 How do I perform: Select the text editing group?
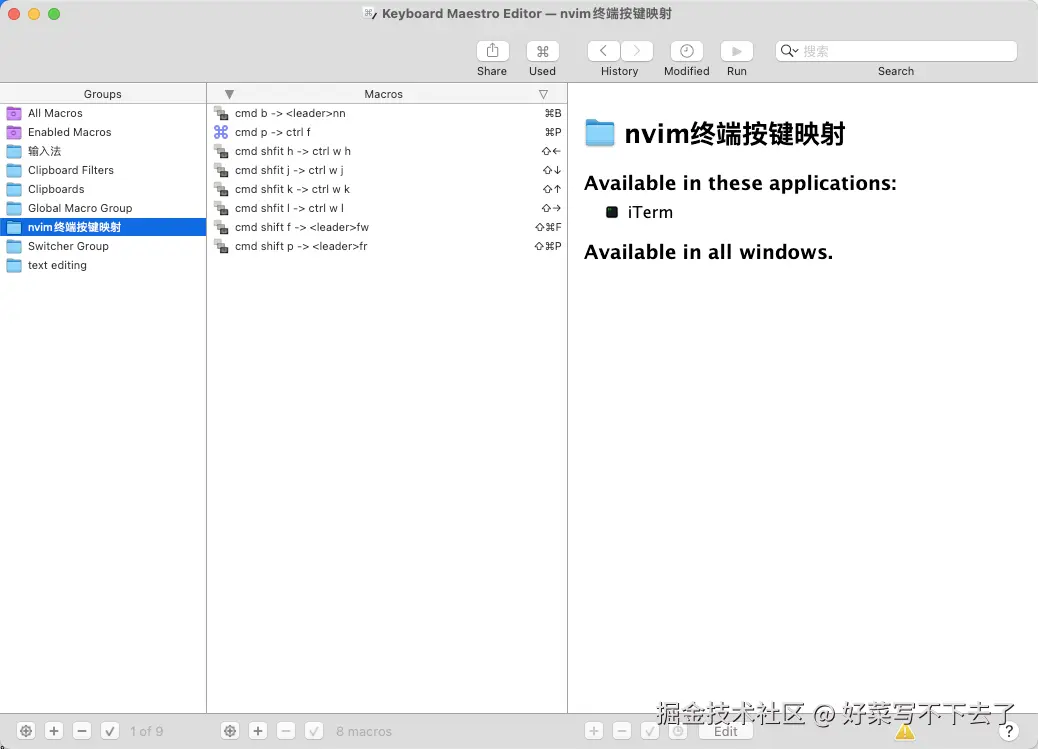[103, 265]
